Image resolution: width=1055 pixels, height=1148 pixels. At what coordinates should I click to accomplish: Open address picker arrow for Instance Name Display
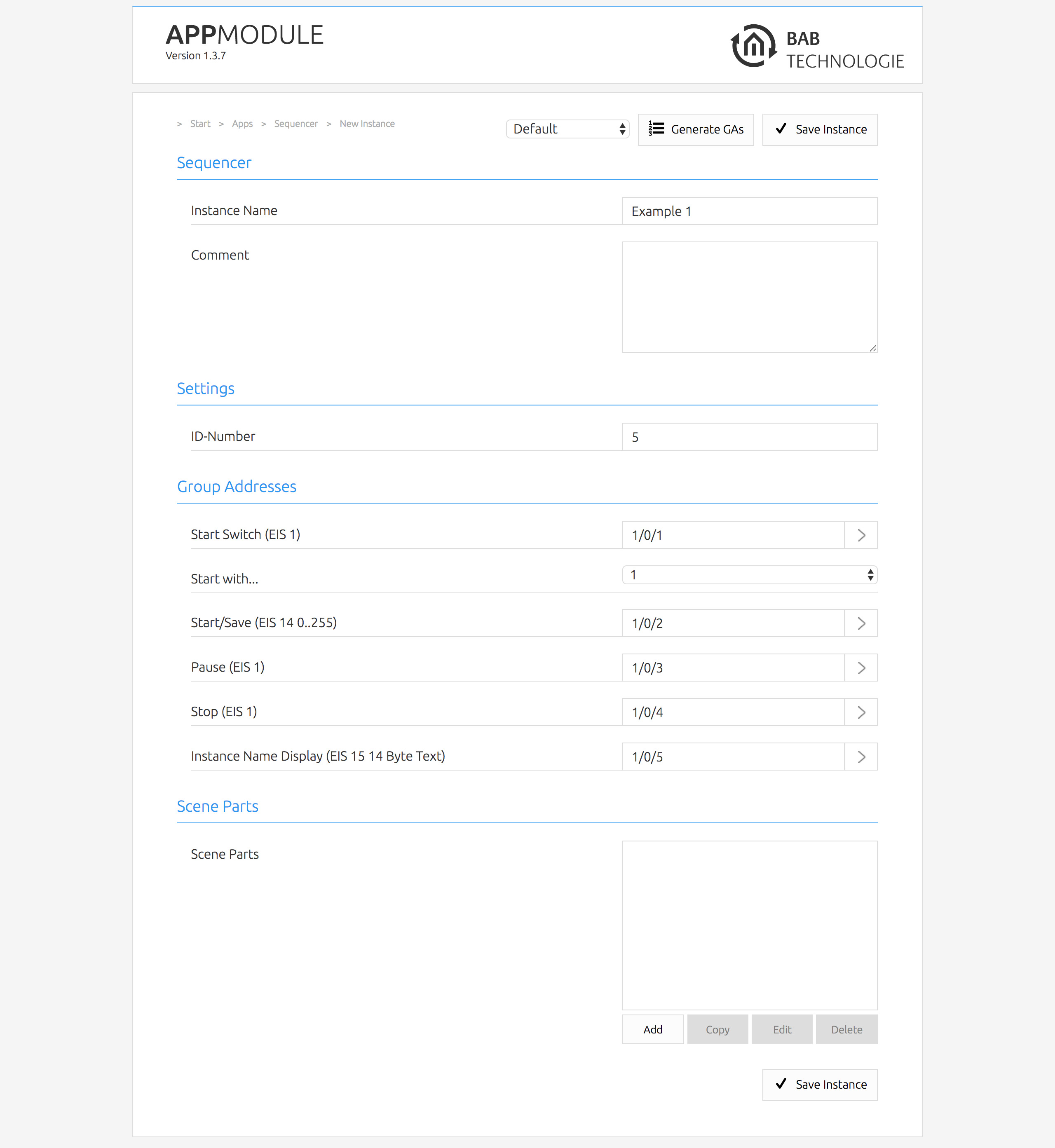pyautogui.click(x=860, y=757)
